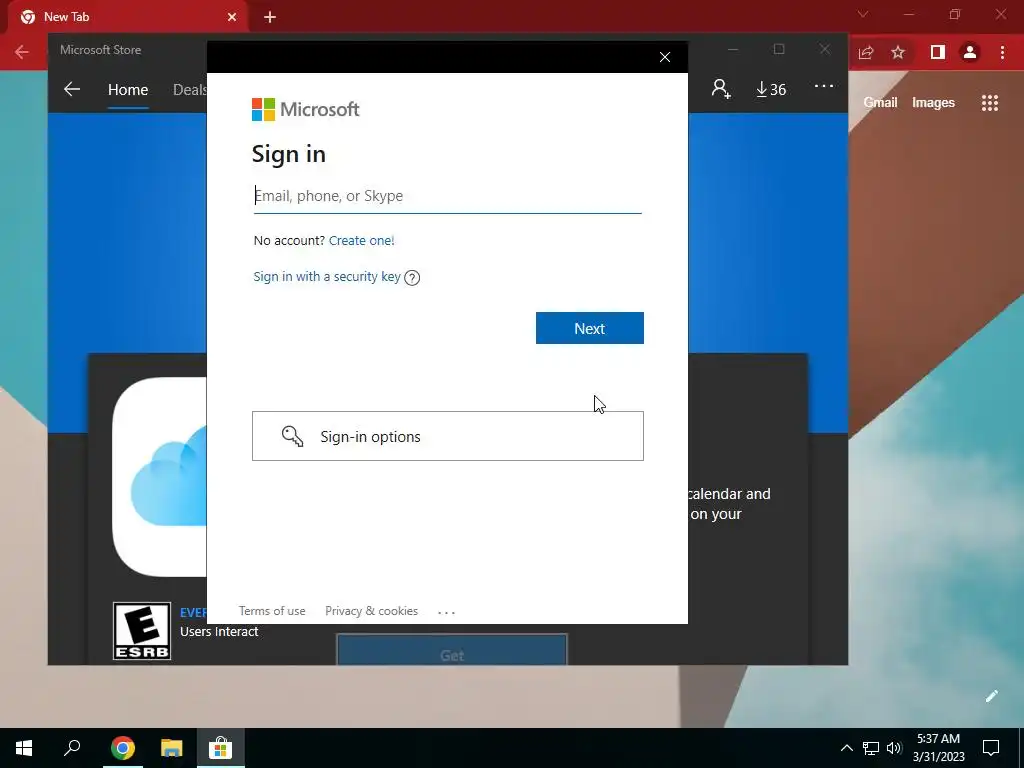Open the Create one! account link
Screen dimensions: 1024x768
(x=361, y=240)
